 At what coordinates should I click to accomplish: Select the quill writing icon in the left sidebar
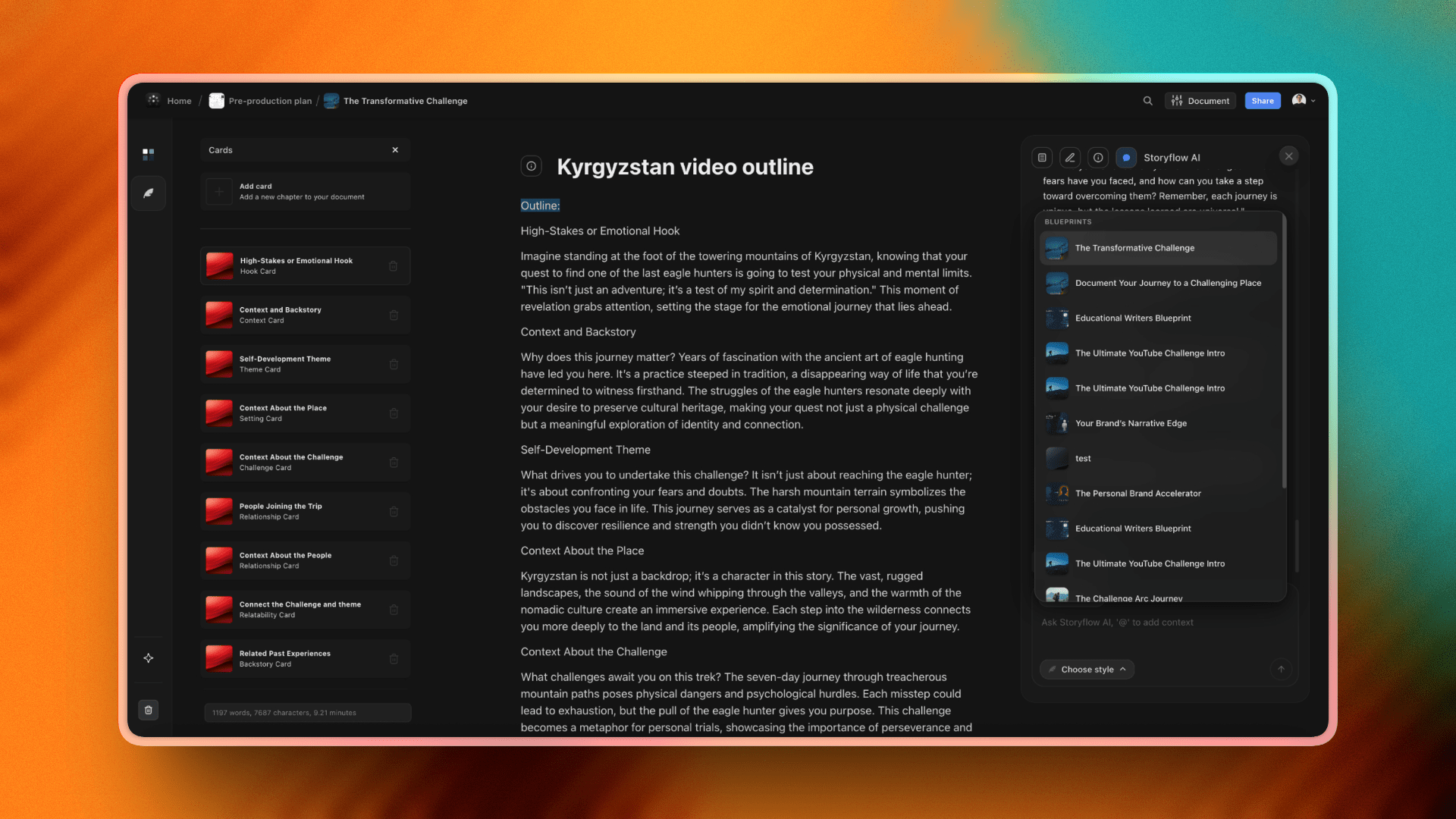149,193
